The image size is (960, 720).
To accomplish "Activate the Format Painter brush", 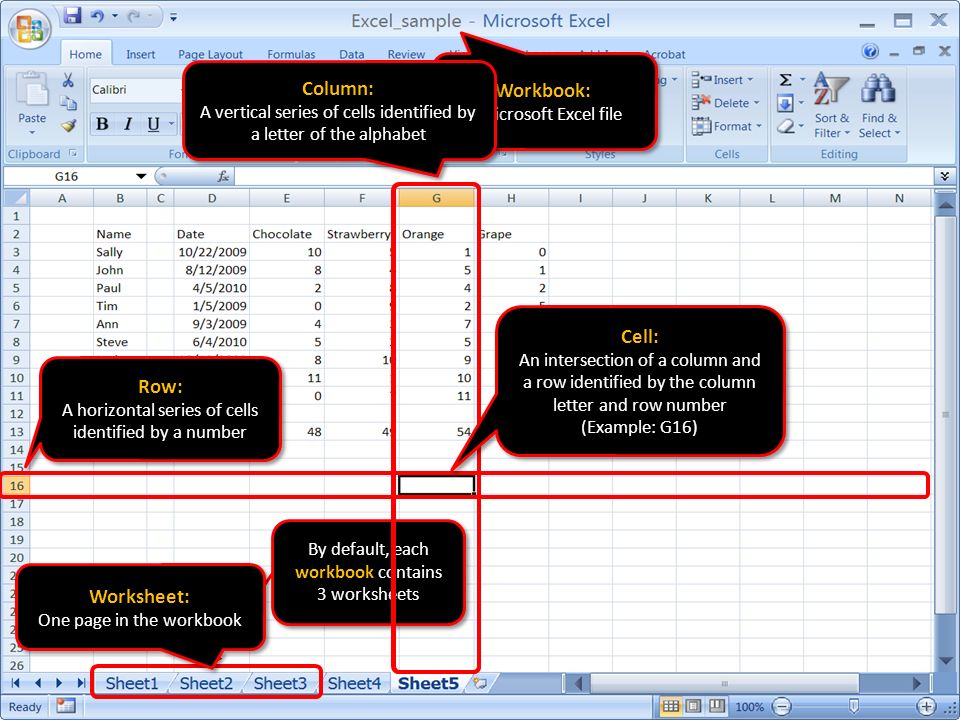I will point(68,126).
